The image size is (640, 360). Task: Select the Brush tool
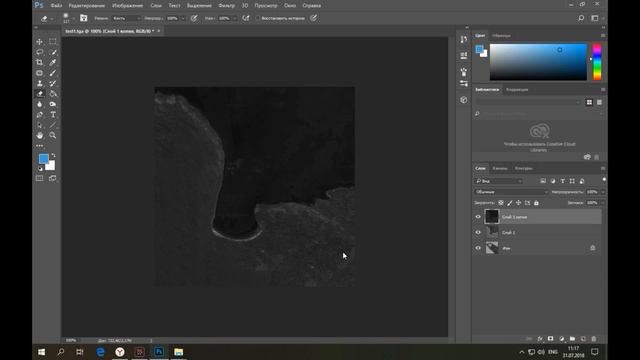(x=53, y=73)
